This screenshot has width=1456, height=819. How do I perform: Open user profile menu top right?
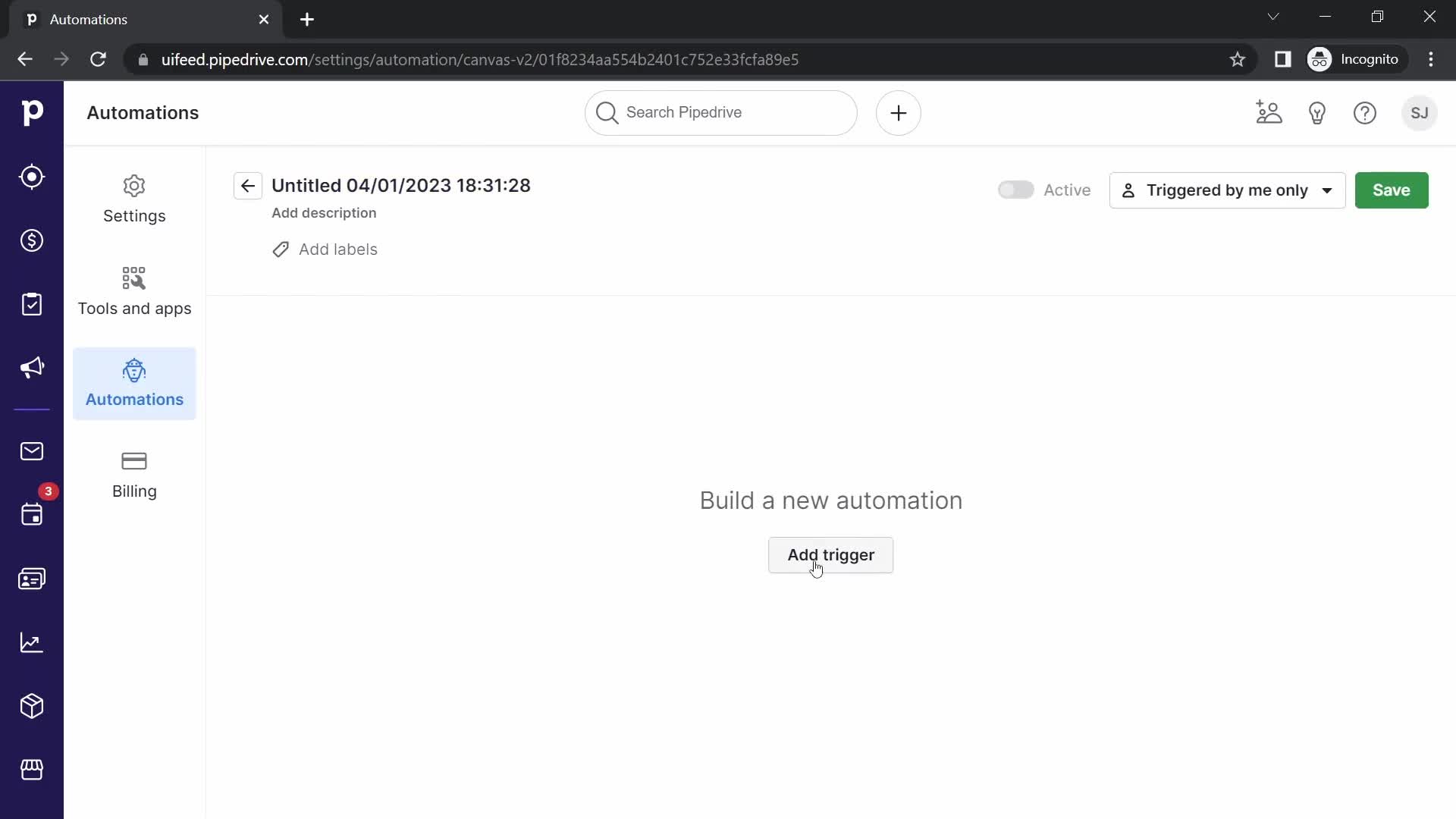1419,112
